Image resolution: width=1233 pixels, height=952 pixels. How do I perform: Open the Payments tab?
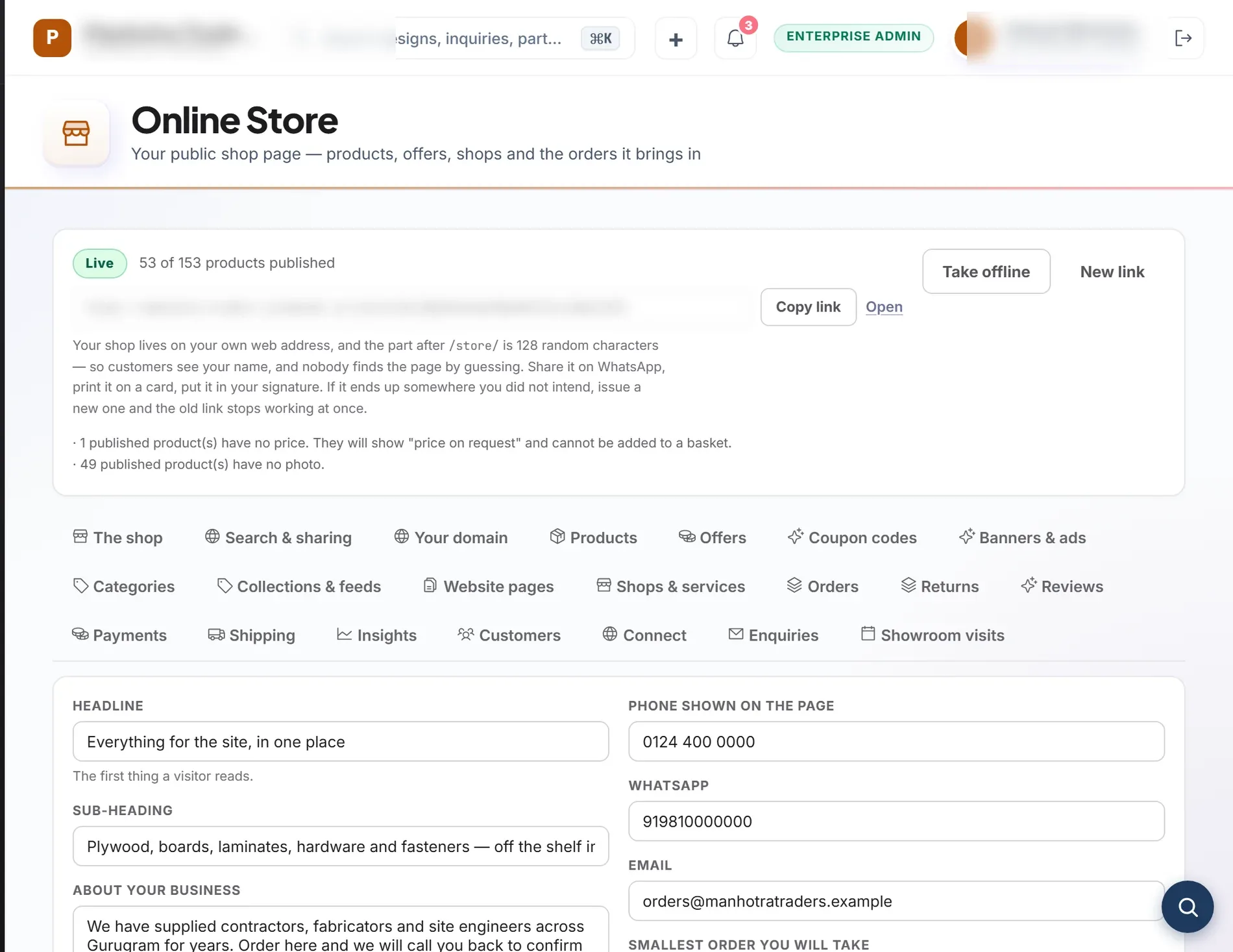click(x=119, y=635)
